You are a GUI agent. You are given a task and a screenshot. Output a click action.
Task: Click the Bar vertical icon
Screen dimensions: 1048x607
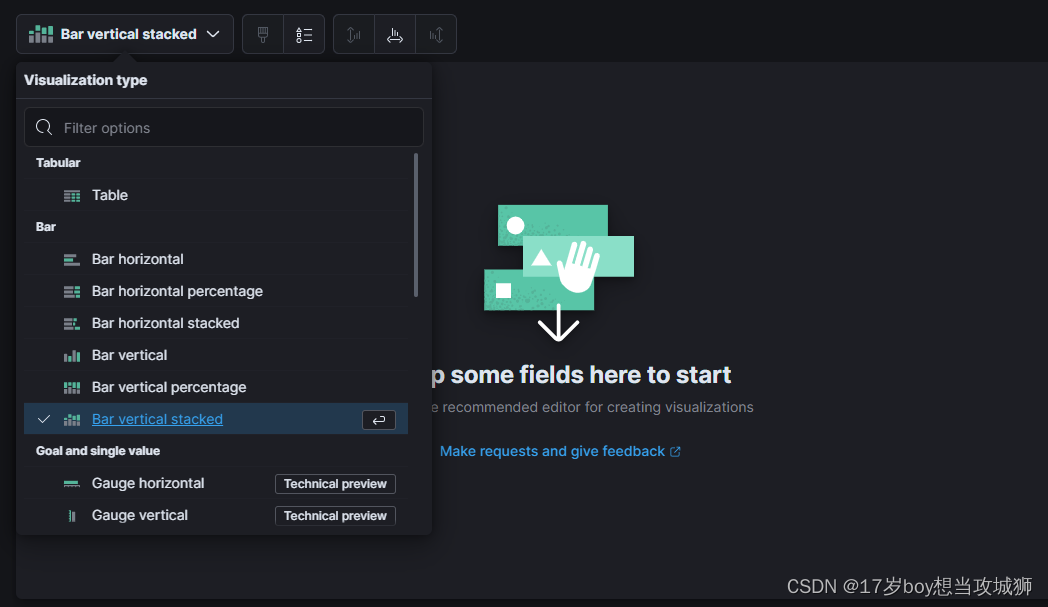(x=72, y=356)
